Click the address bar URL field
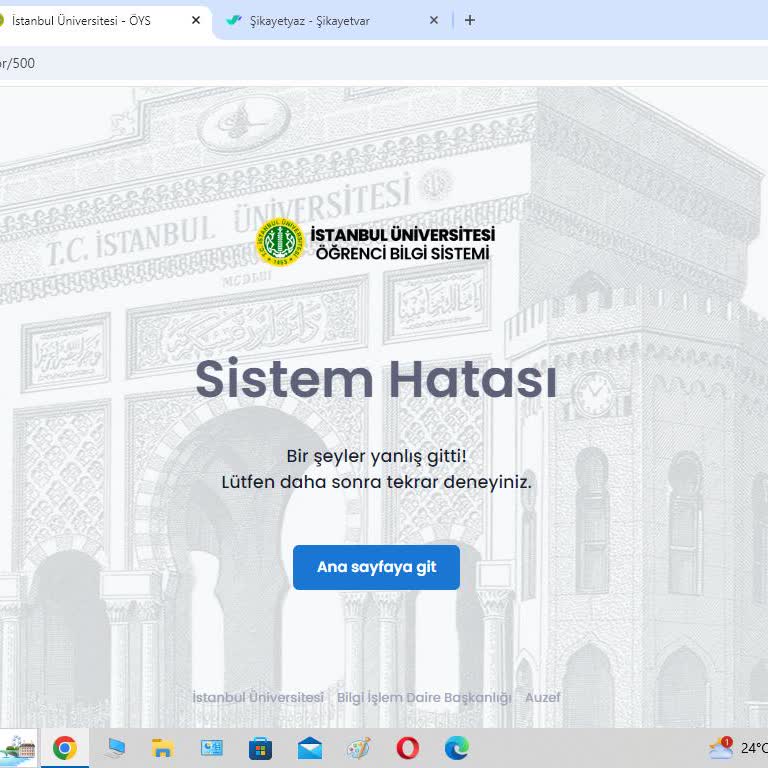 click(x=384, y=63)
